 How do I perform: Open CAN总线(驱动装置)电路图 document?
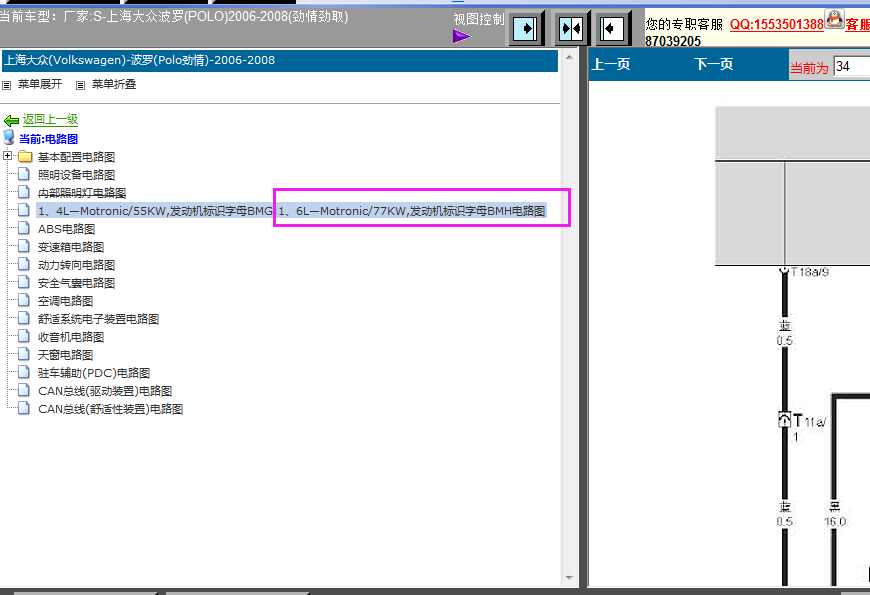[x=105, y=391]
